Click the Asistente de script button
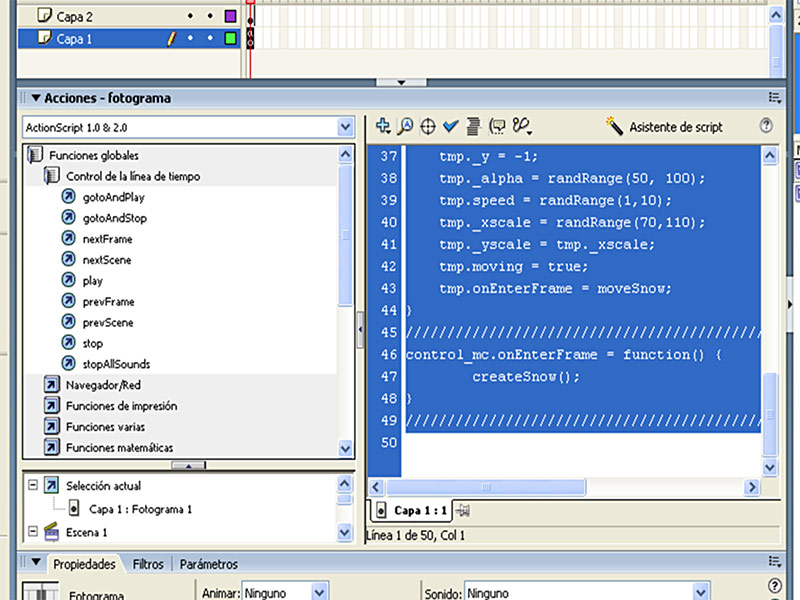The width and height of the screenshot is (800, 600). [x=664, y=127]
